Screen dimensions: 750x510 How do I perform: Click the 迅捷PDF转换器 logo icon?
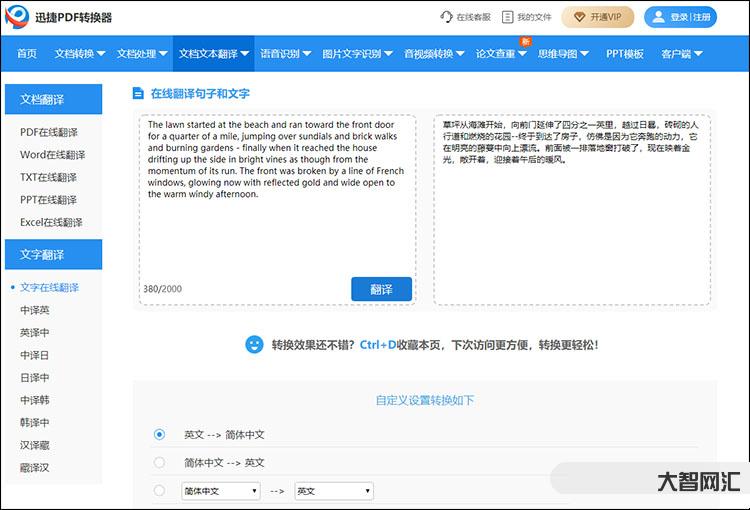(21, 17)
